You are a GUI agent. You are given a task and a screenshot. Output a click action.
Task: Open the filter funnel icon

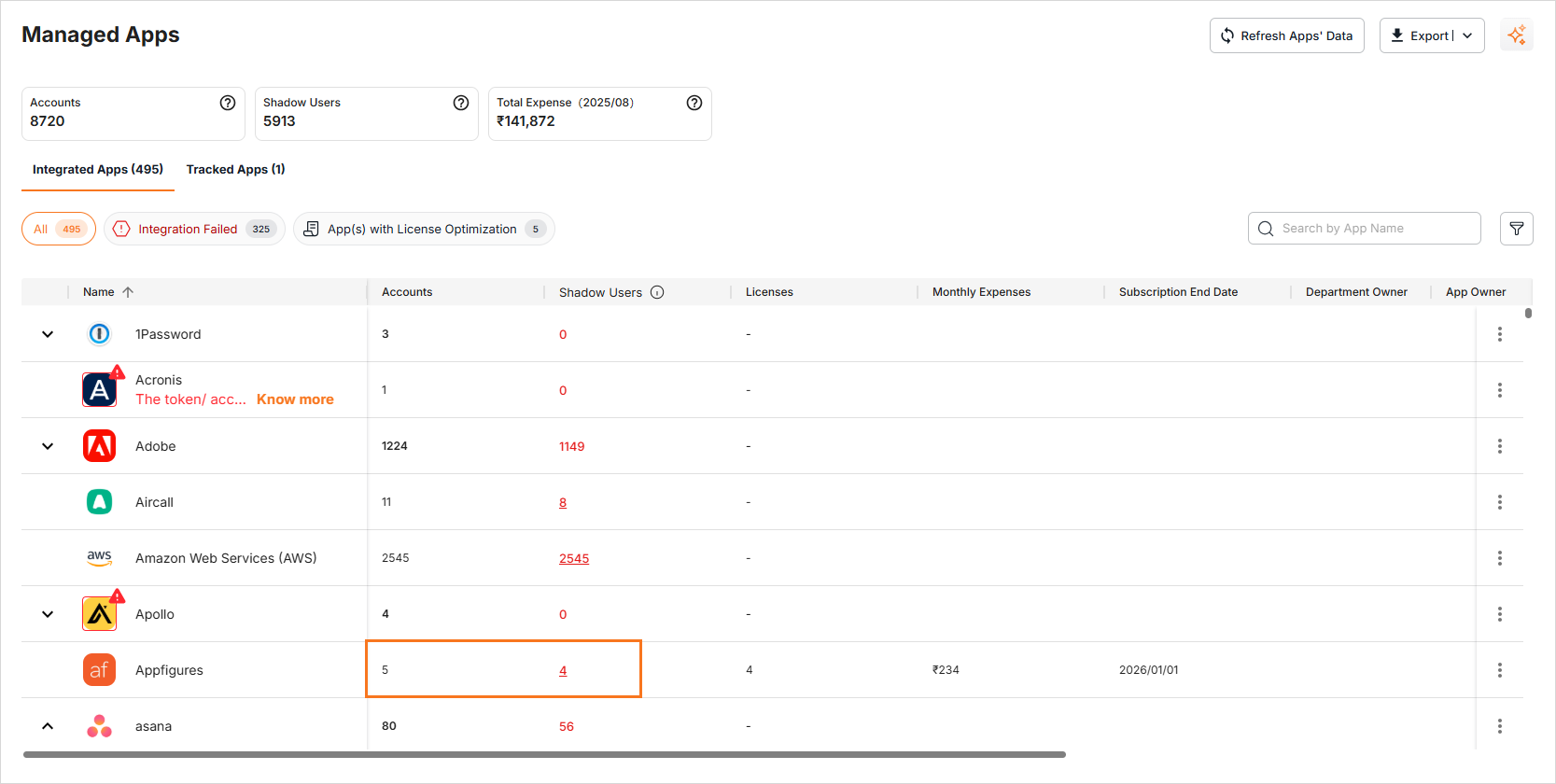coord(1517,229)
